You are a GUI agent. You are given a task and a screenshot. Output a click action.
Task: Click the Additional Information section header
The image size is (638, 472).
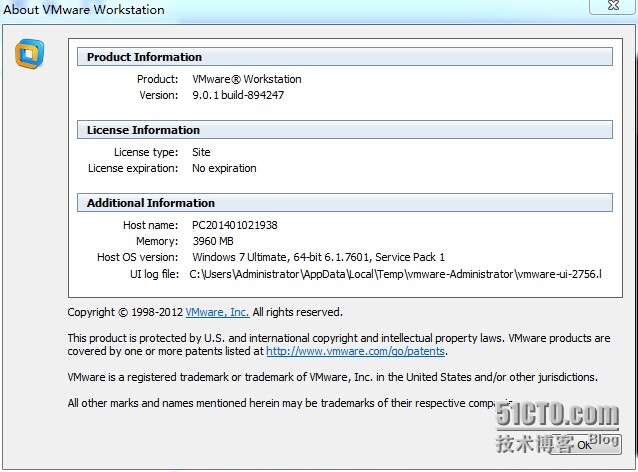pos(345,203)
